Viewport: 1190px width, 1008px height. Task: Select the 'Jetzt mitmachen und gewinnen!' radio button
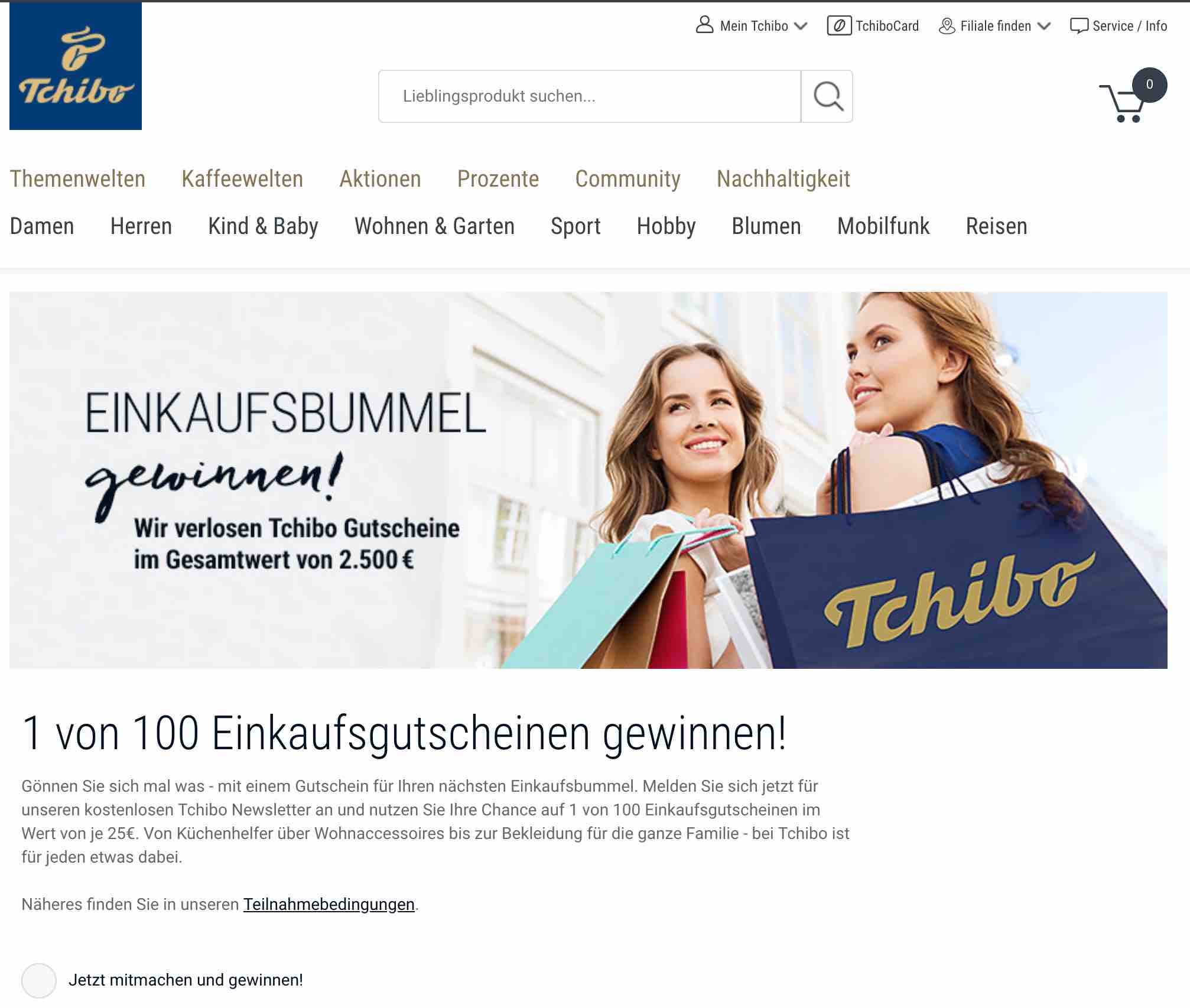tap(39, 980)
